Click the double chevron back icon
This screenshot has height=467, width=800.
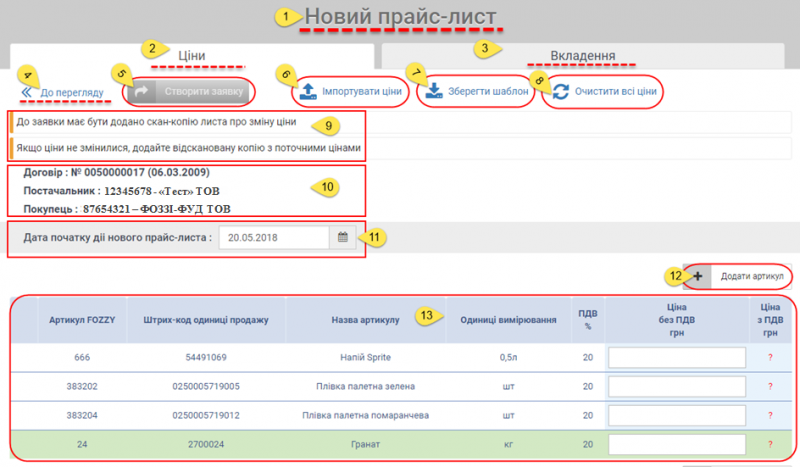click(x=27, y=92)
